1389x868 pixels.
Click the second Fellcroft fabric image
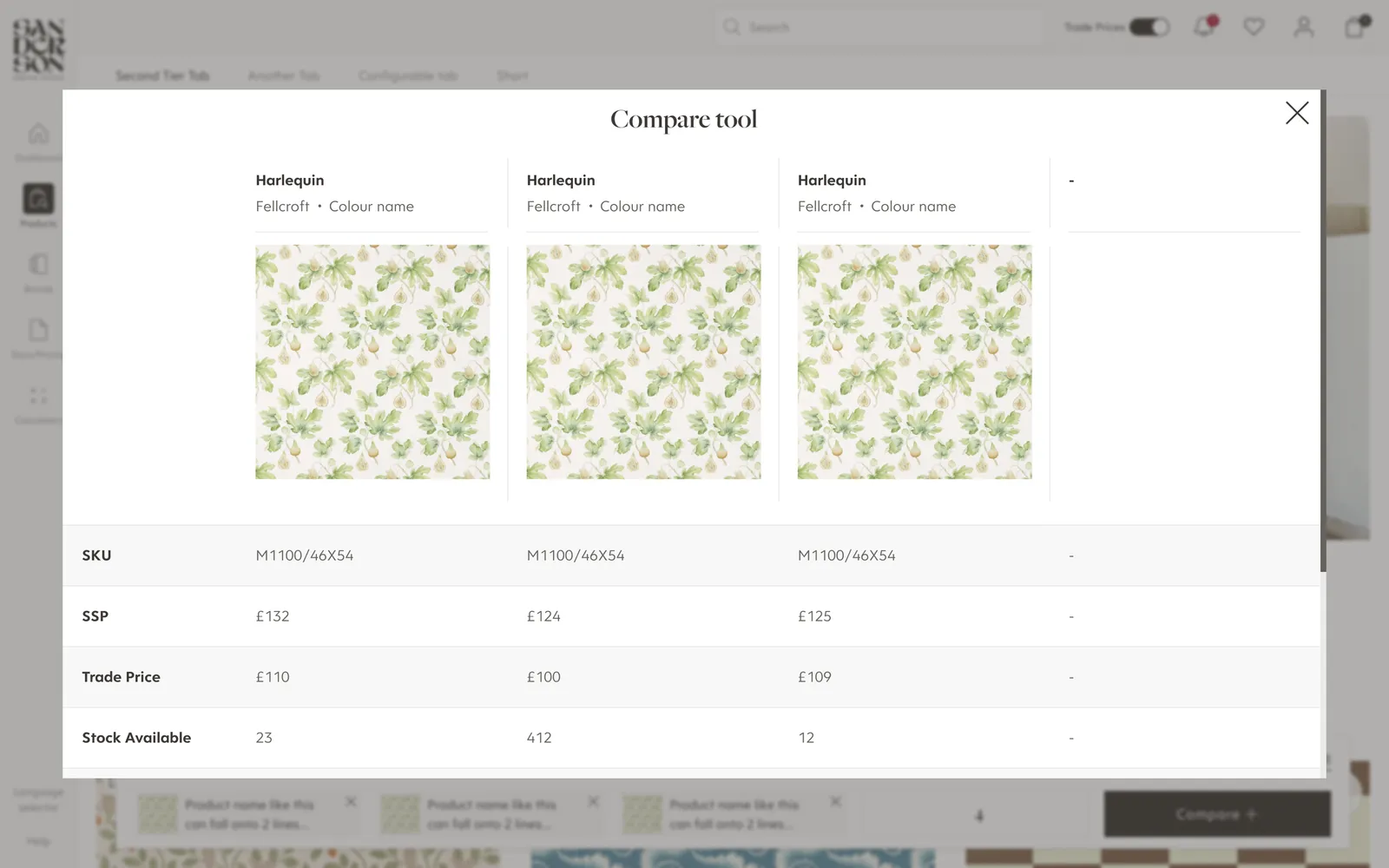(643, 362)
